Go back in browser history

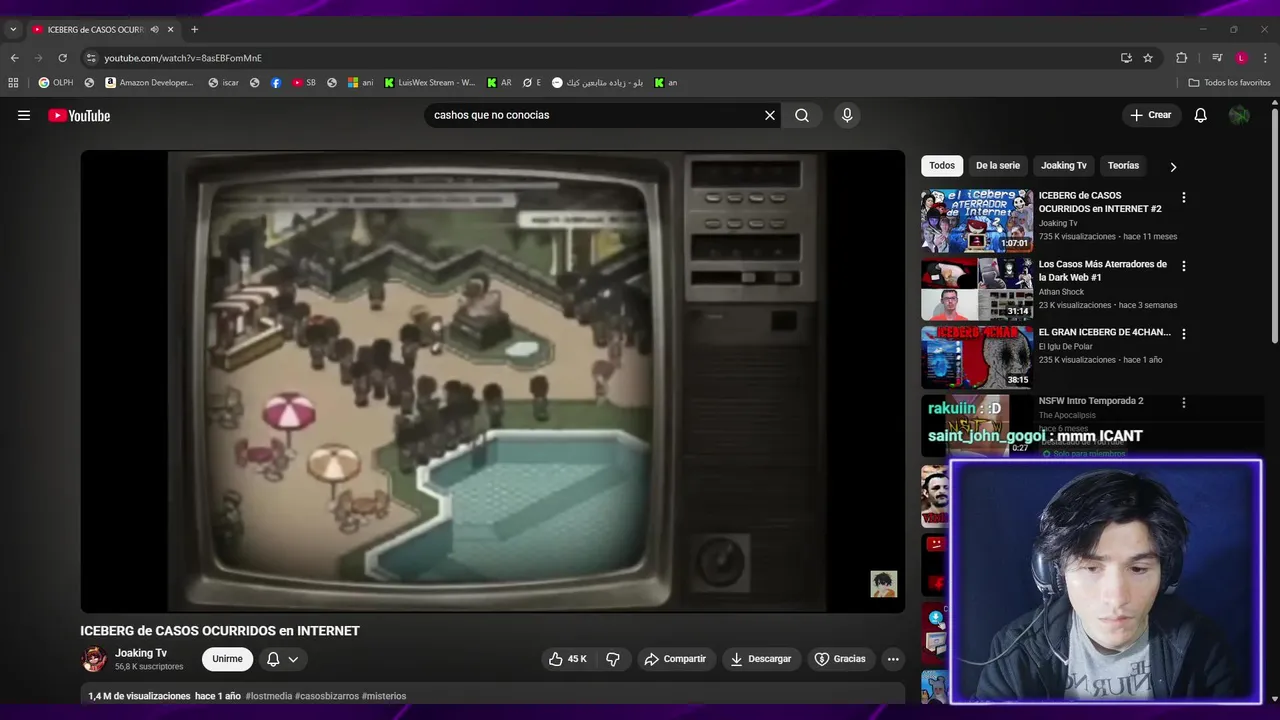pos(14,58)
